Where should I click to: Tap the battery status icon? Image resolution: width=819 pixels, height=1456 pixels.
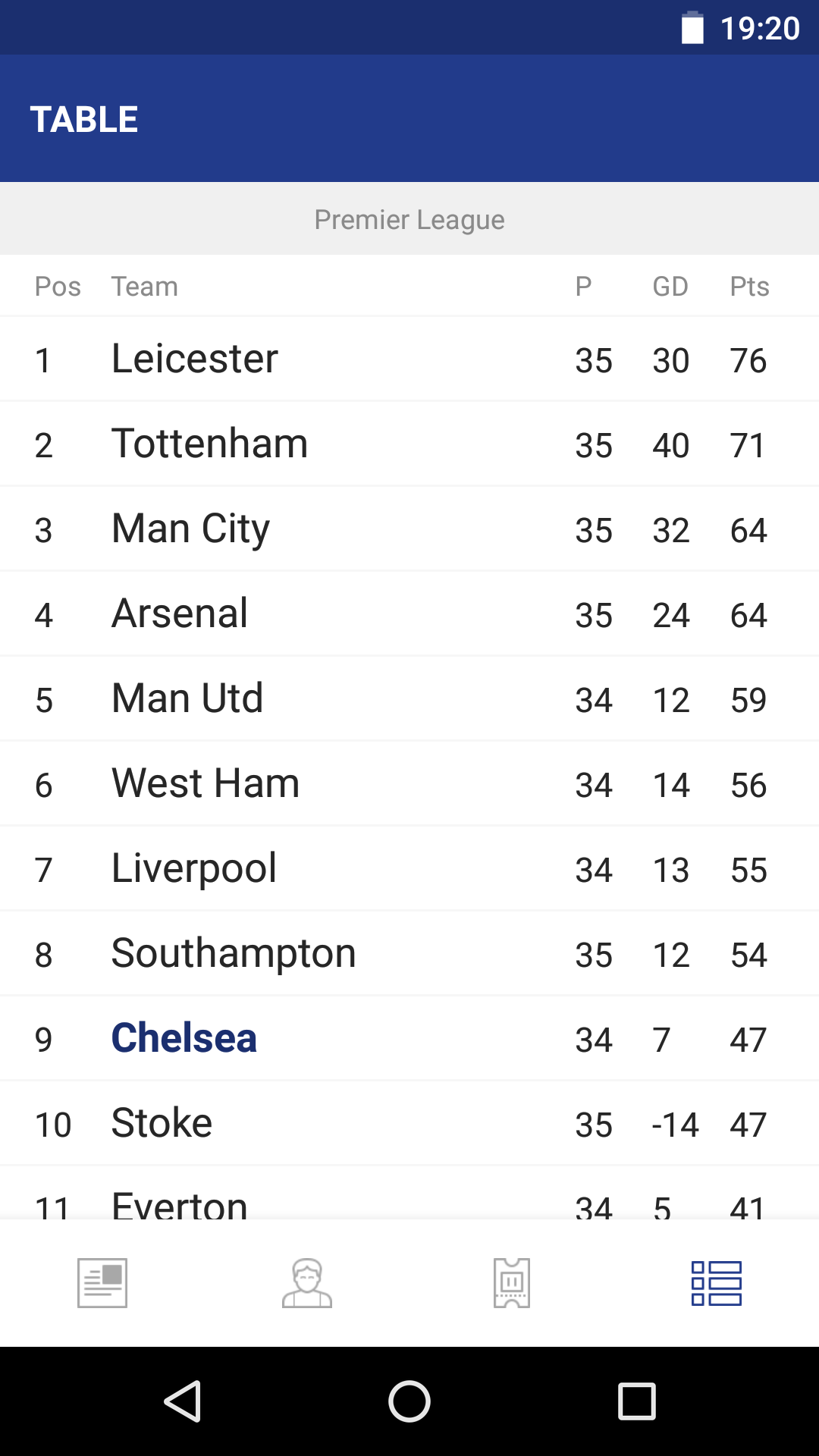692,28
